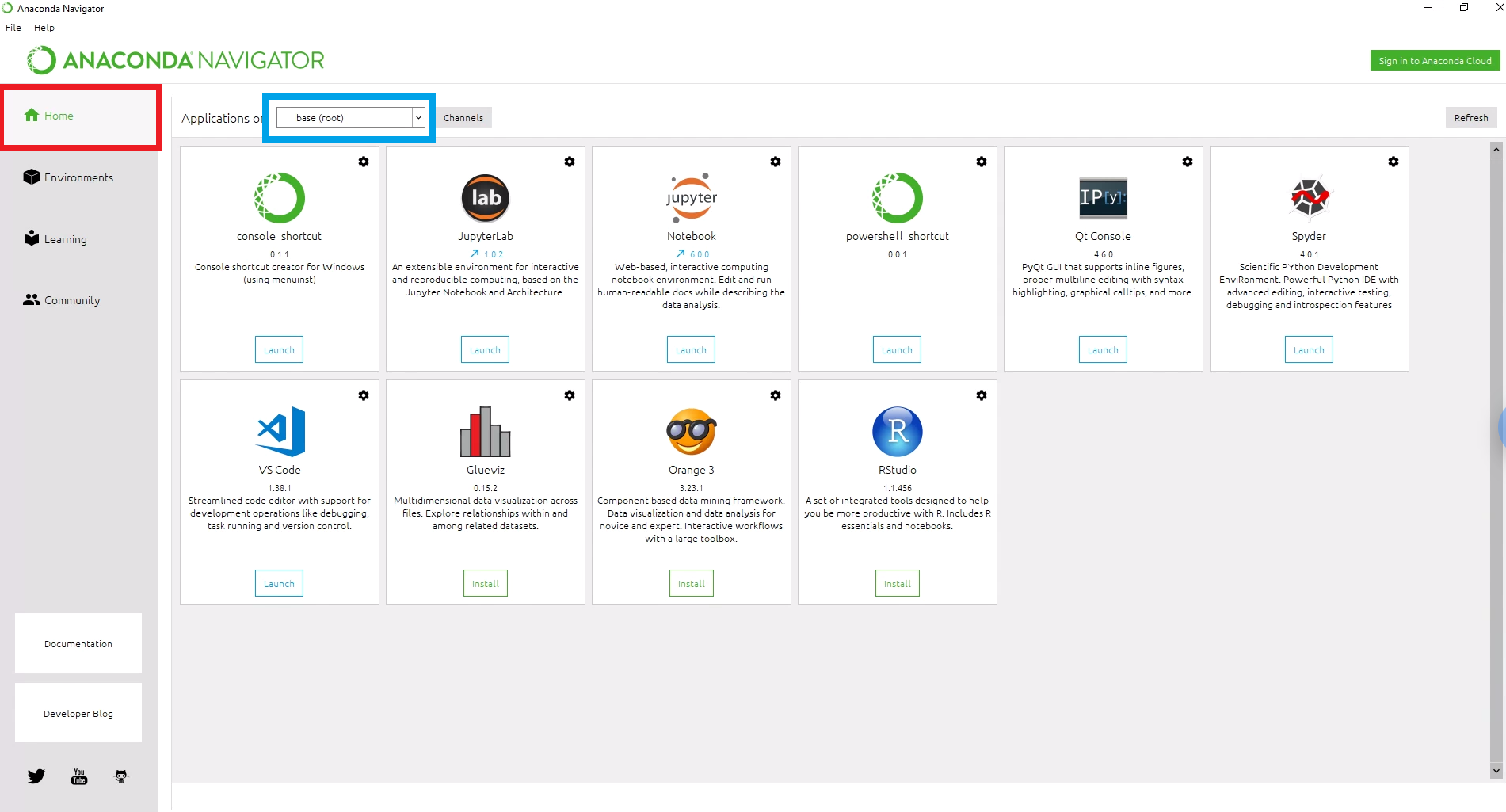
Task: Launch the Qt Console application
Action: click(1103, 349)
